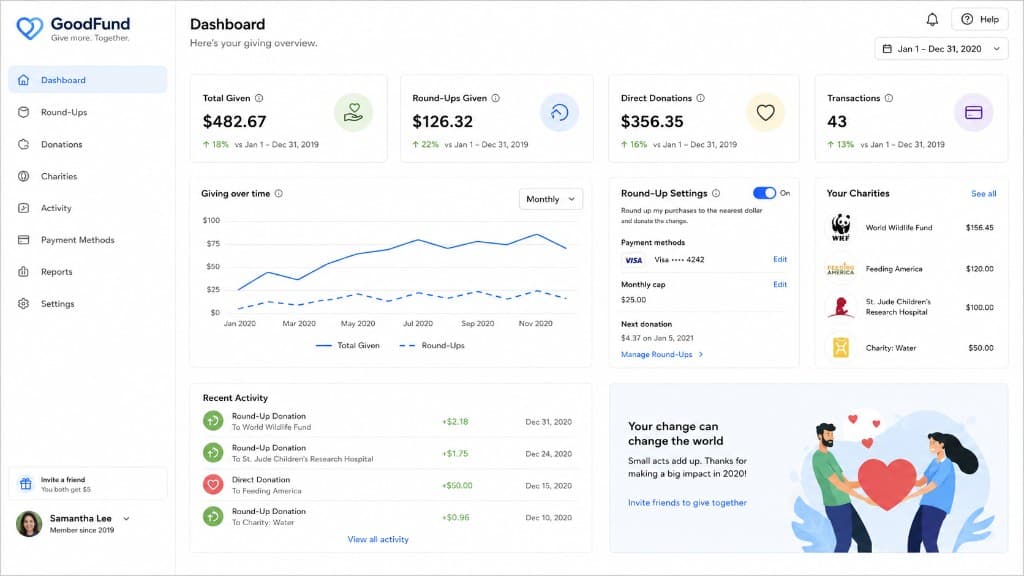Click the Round-Up Donation icon dated Dec 24, 2020

click(213, 453)
